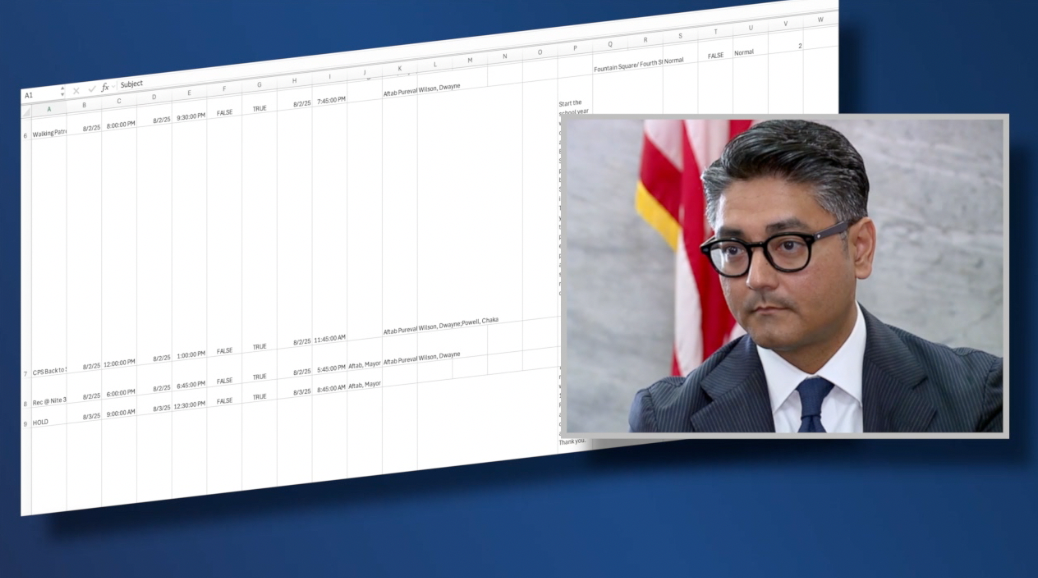The width and height of the screenshot is (1038, 578).
Task: Select the Fountain Square/ Fourth St cell
Action: click(x=627, y=67)
